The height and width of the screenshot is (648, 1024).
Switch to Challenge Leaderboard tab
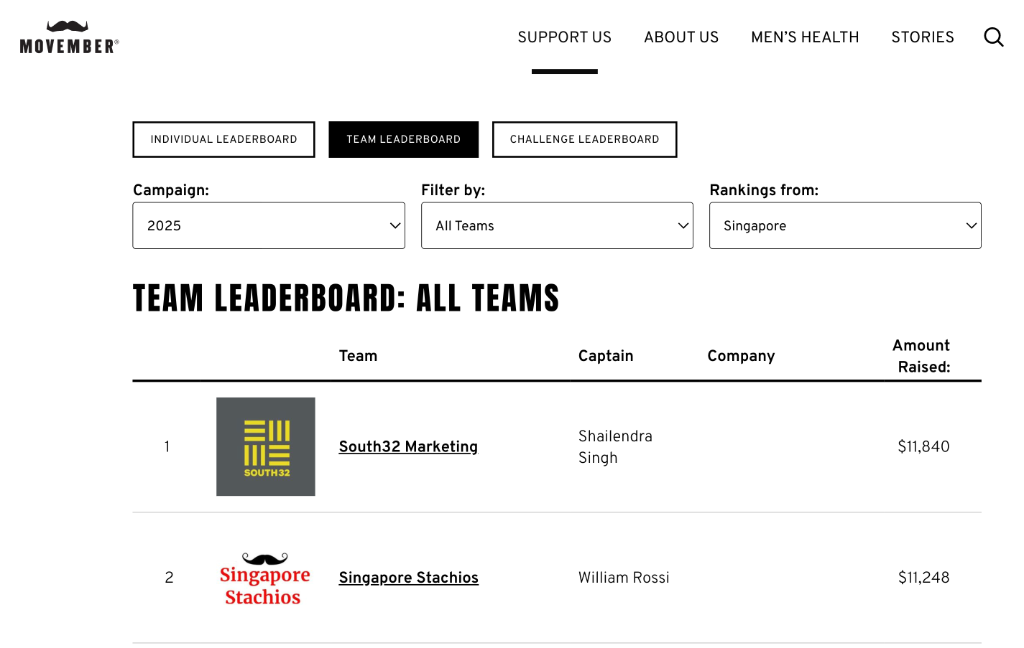[584, 140]
